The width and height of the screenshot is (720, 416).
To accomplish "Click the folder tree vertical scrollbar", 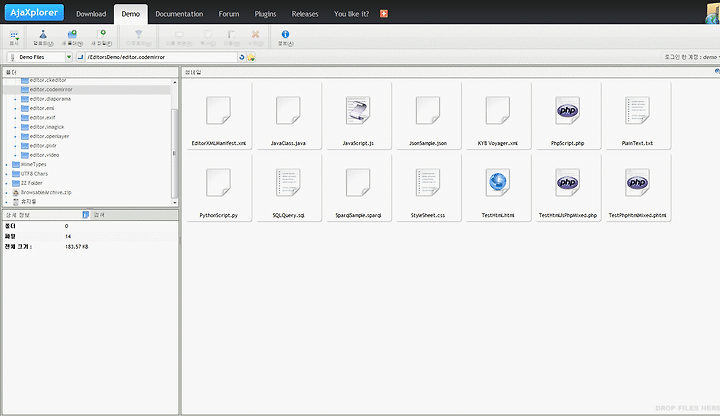I will click(x=174, y=153).
